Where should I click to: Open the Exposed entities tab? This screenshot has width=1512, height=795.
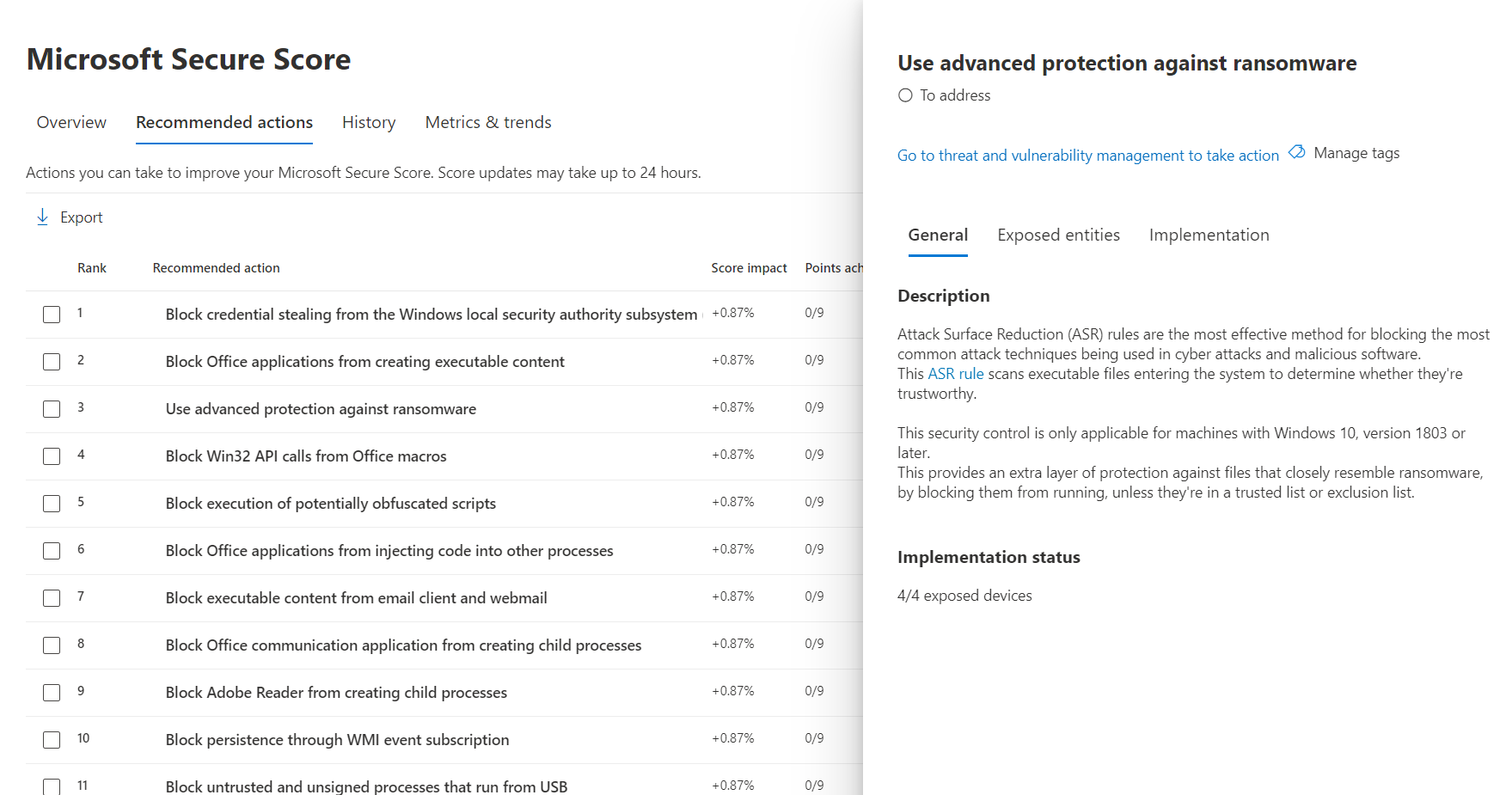(1058, 235)
